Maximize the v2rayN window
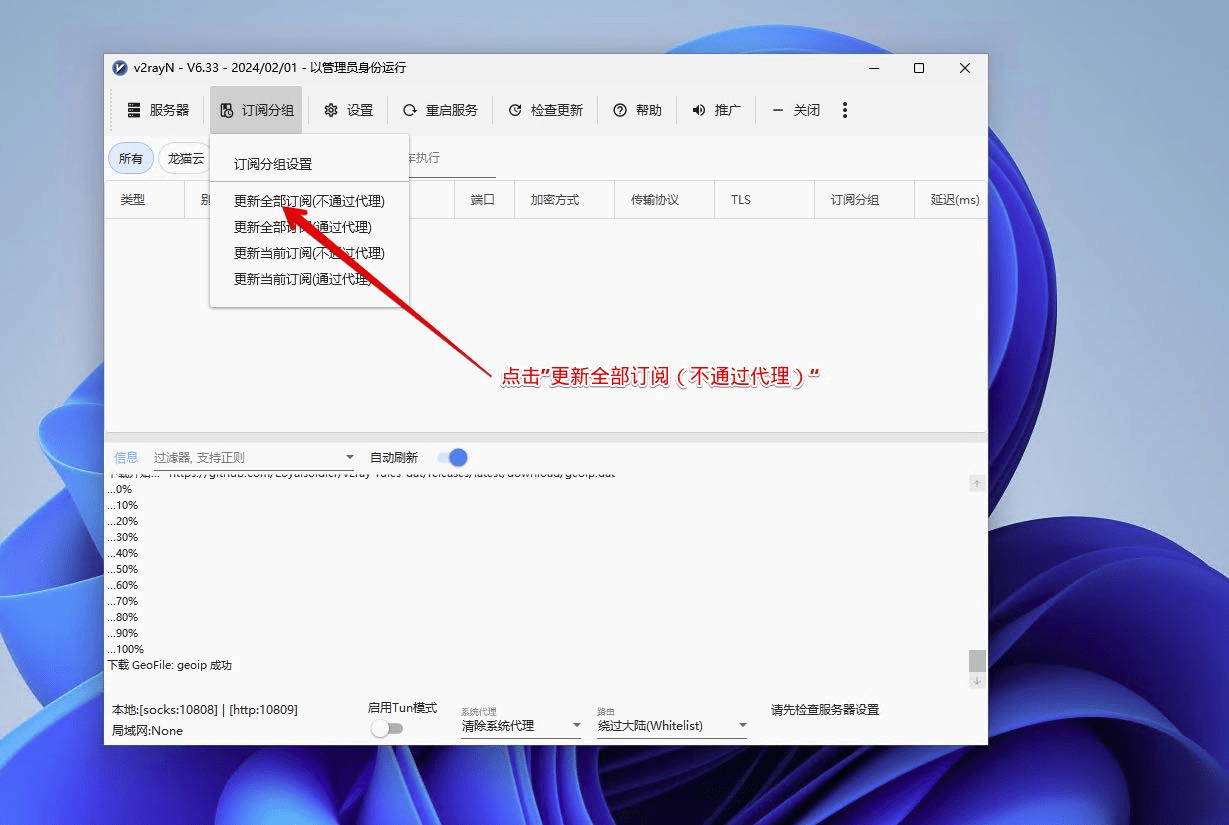Image resolution: width=1229 pixels, height=825 pixels. tap(919, 68)
